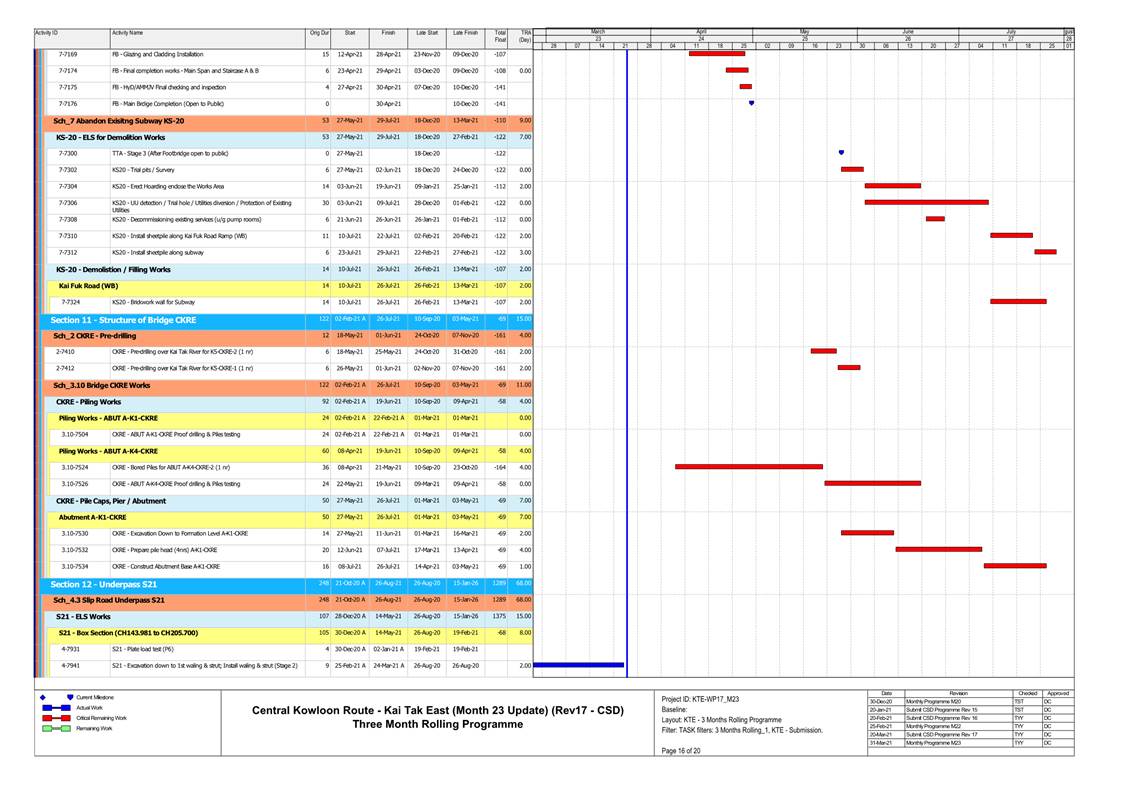1139x805 pixels.
Task: Collapse the Section 11 - Structure of Bridge CKRE band
Action: coord(123,320)
